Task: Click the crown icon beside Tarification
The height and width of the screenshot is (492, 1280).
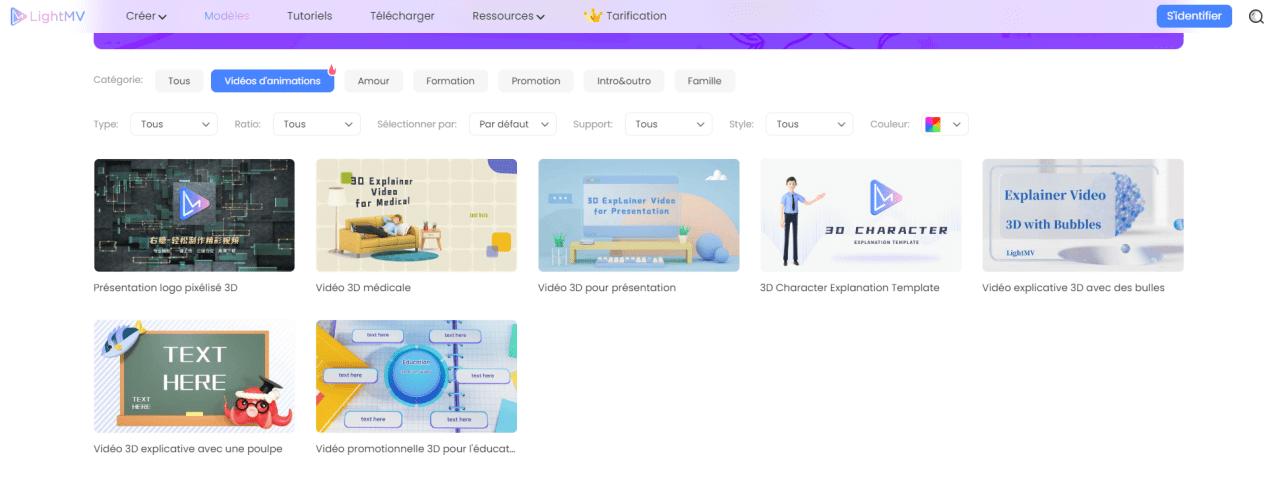Action: pyautogui.click(x=593, y=16)
